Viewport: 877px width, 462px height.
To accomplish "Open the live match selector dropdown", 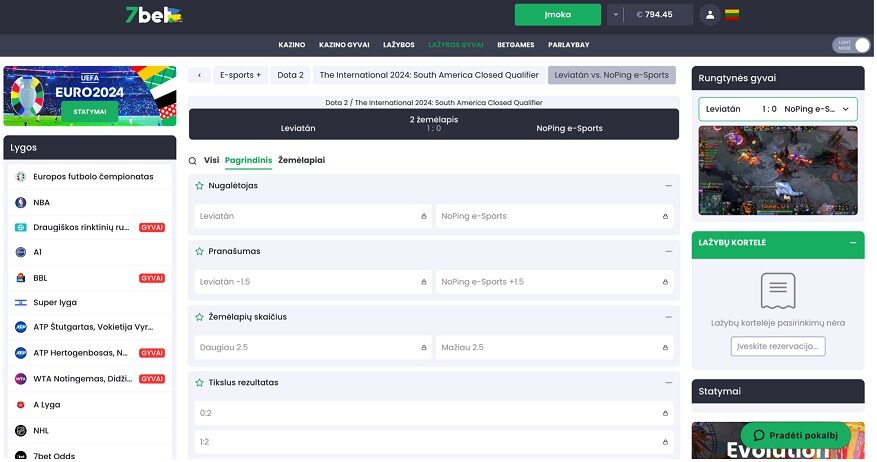I will pyautogui.click(x=777, y=109).
